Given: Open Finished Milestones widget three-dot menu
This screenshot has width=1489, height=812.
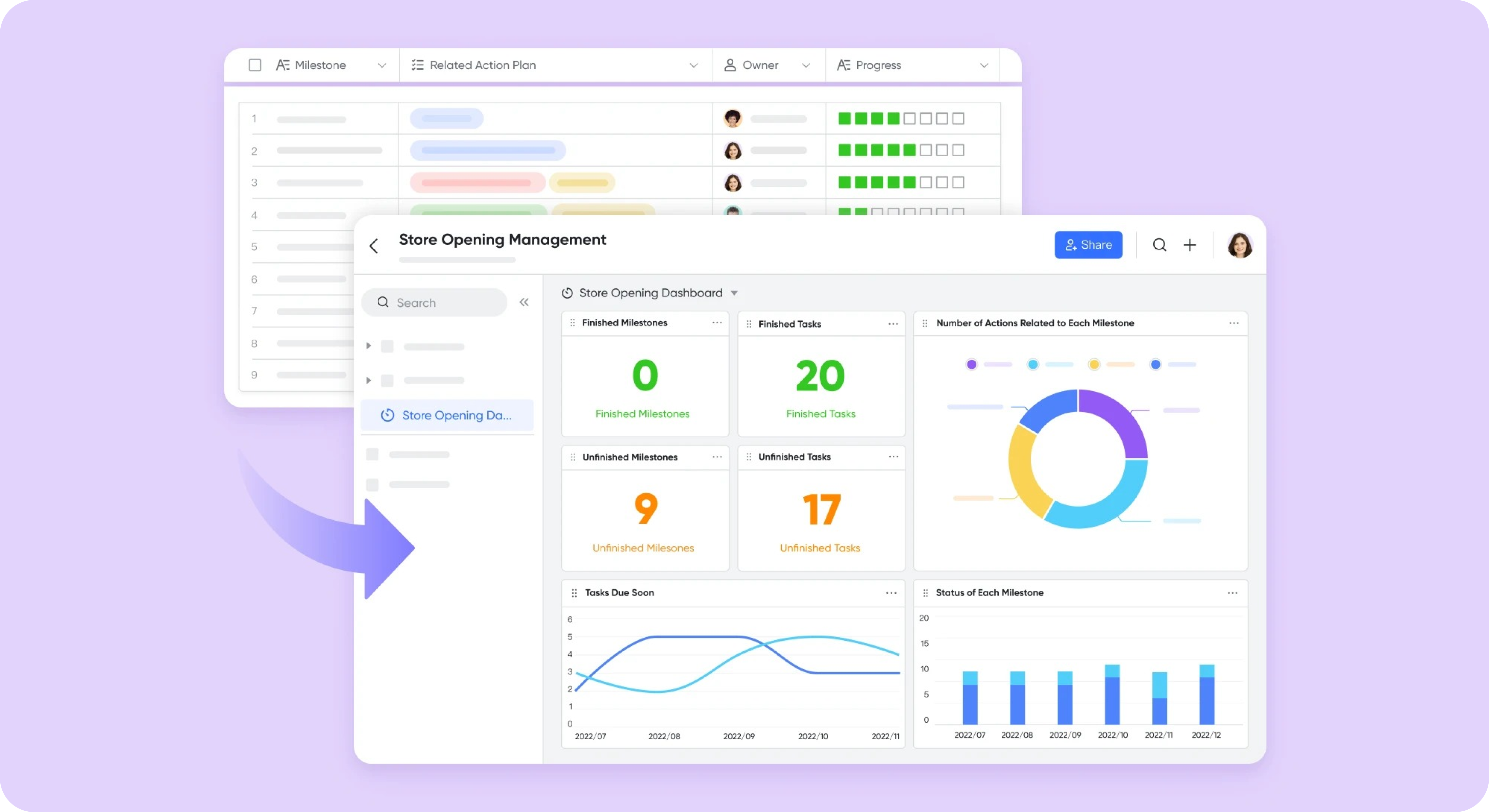Looking at the screenshot, I should click(x=717, y=322).
